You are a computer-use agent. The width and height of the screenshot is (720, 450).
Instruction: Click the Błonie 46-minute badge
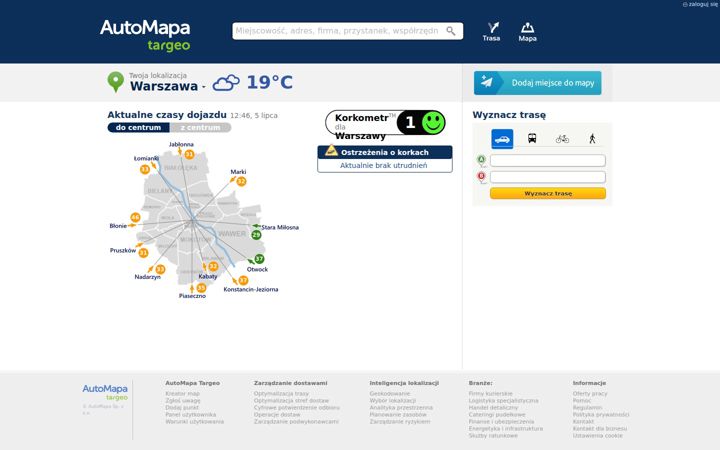click(x=135, y=217)
